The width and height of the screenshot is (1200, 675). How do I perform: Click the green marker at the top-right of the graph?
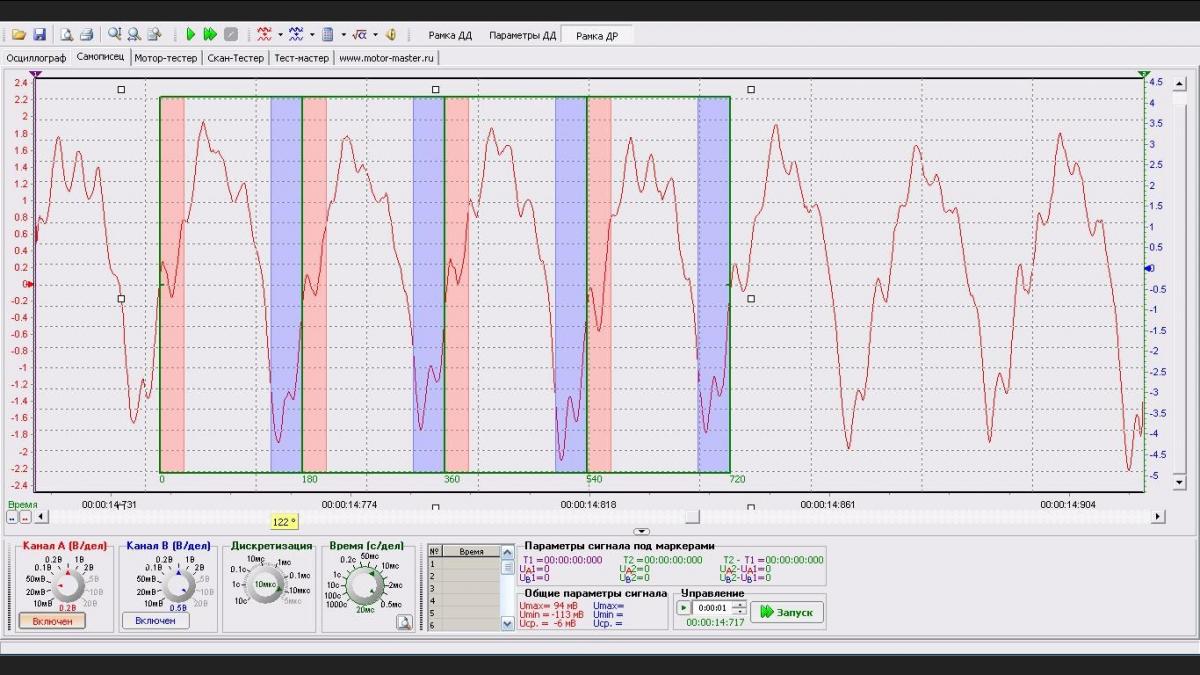pos(1144,75)
